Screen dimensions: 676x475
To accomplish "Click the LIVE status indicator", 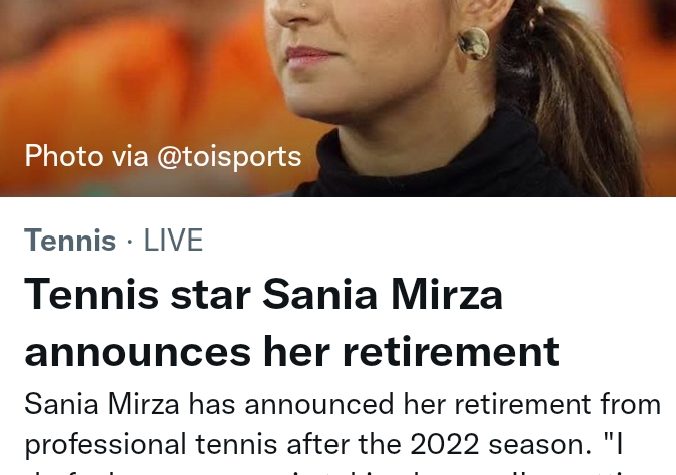I will pyautogui.click(x=173, y=241).
